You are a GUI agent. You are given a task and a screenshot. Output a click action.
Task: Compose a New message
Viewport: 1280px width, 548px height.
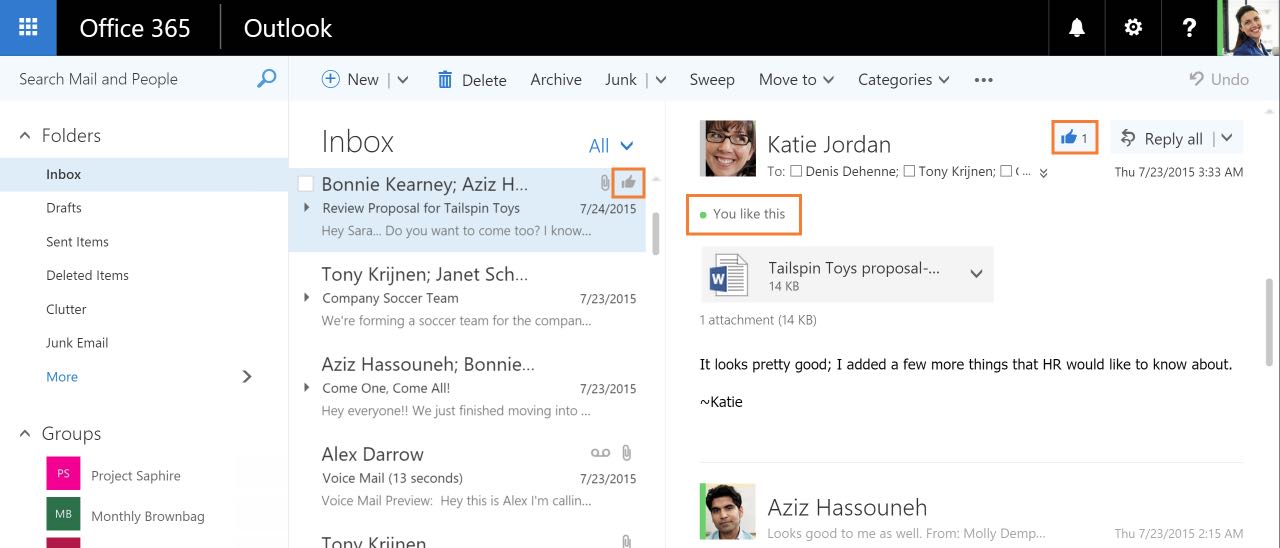pos(350,80)
